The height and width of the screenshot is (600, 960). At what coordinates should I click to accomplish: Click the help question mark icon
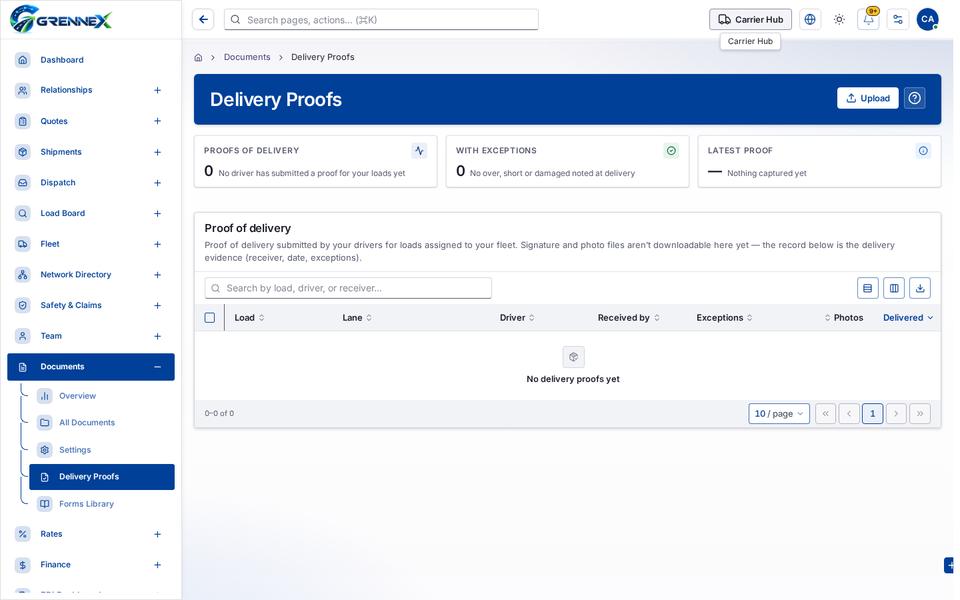coord(914,98)
